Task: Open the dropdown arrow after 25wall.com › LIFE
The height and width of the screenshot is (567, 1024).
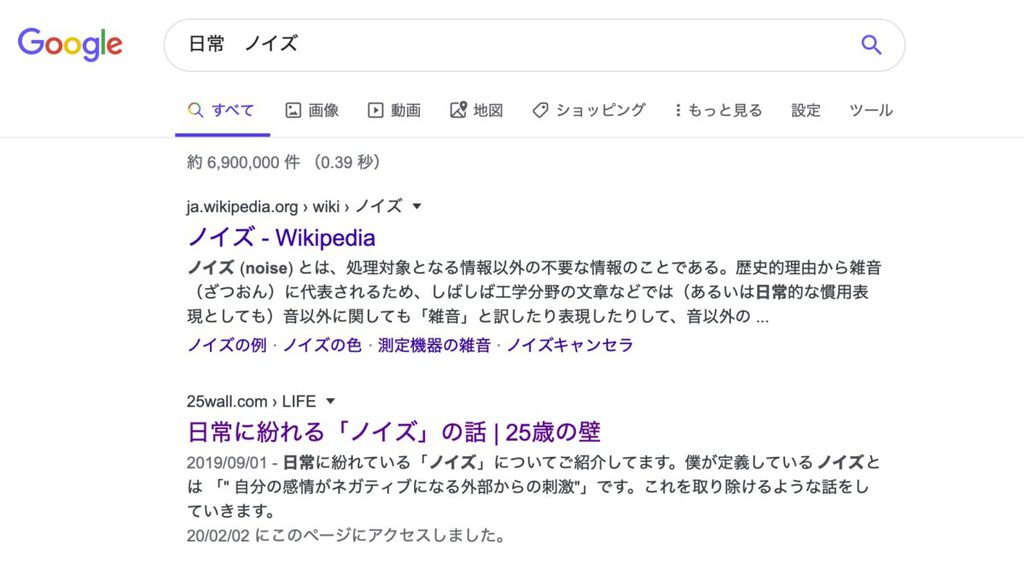Action: (330, 401)
